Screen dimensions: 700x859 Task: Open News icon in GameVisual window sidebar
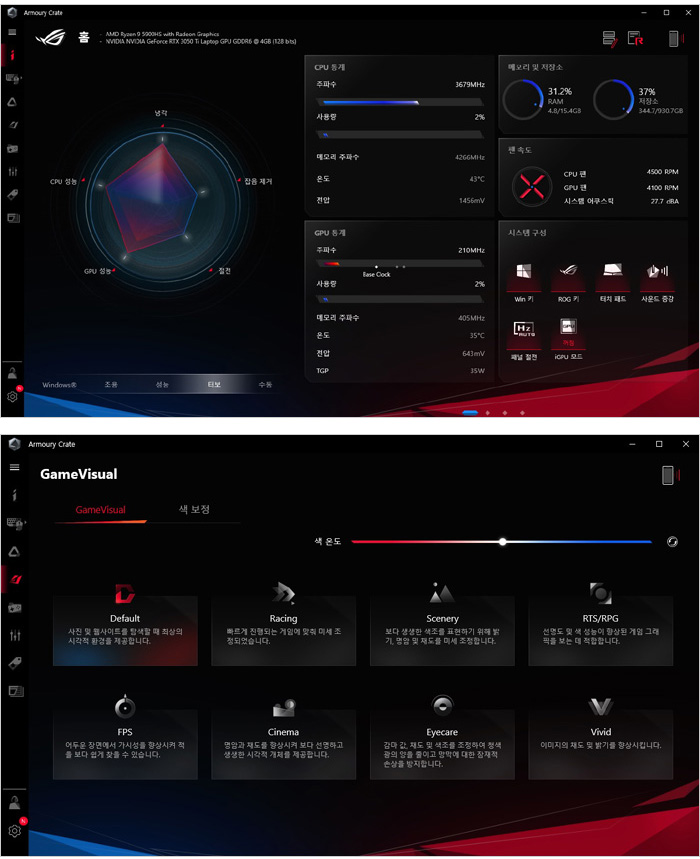click(16, 691)
